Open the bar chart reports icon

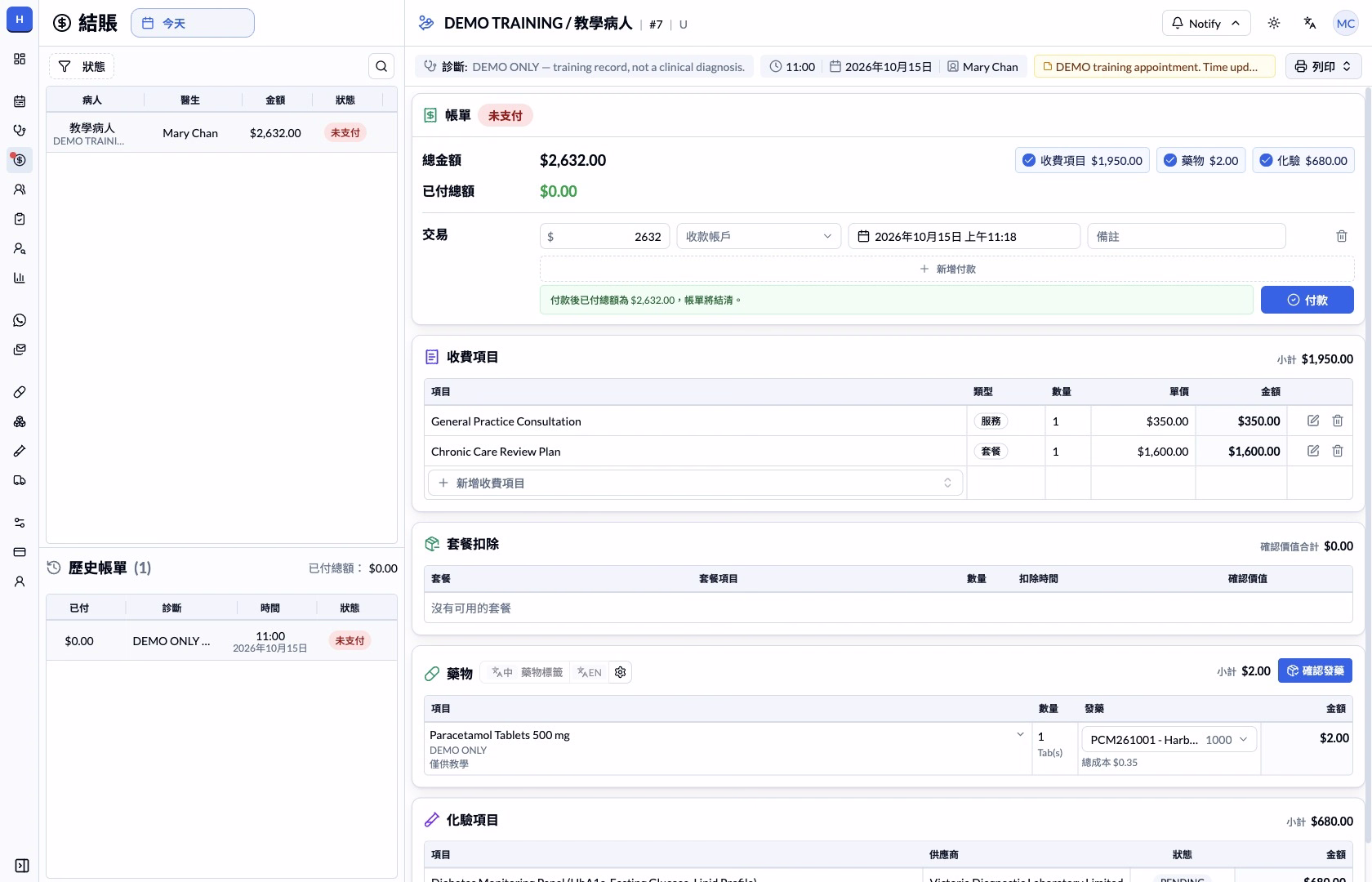(x=20, y=278)
